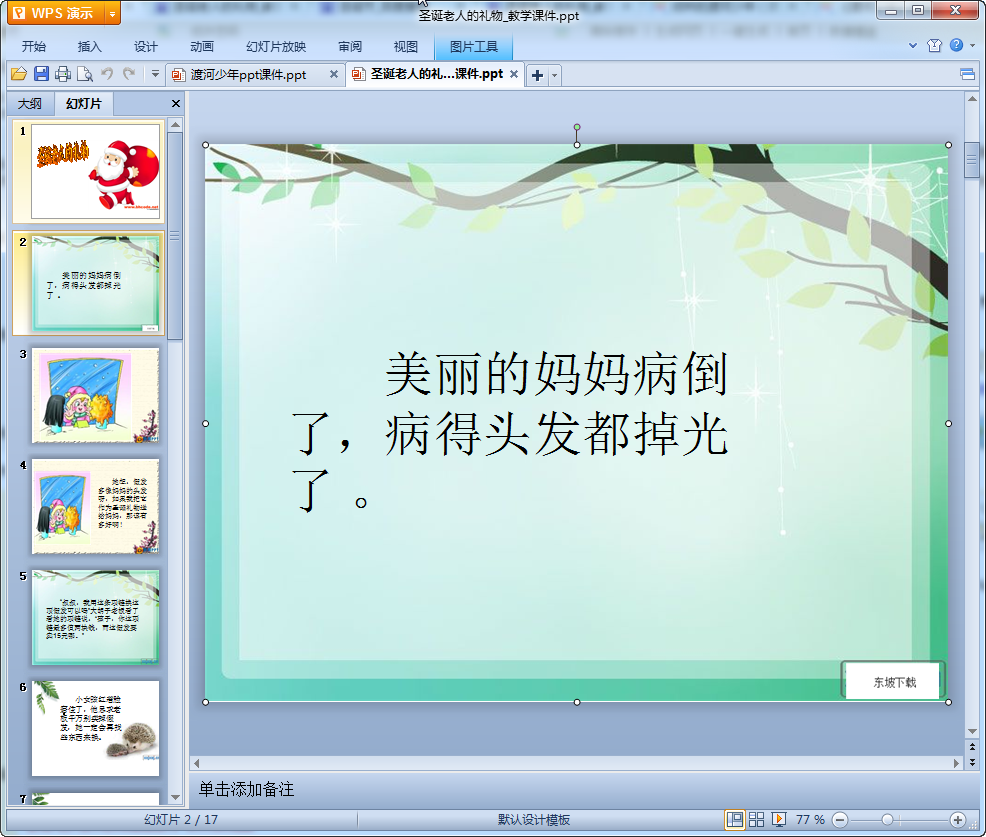Viewport: 986px width, 837px height.
Task: Select slide 5 thumbnail
Action: point(96,618)
